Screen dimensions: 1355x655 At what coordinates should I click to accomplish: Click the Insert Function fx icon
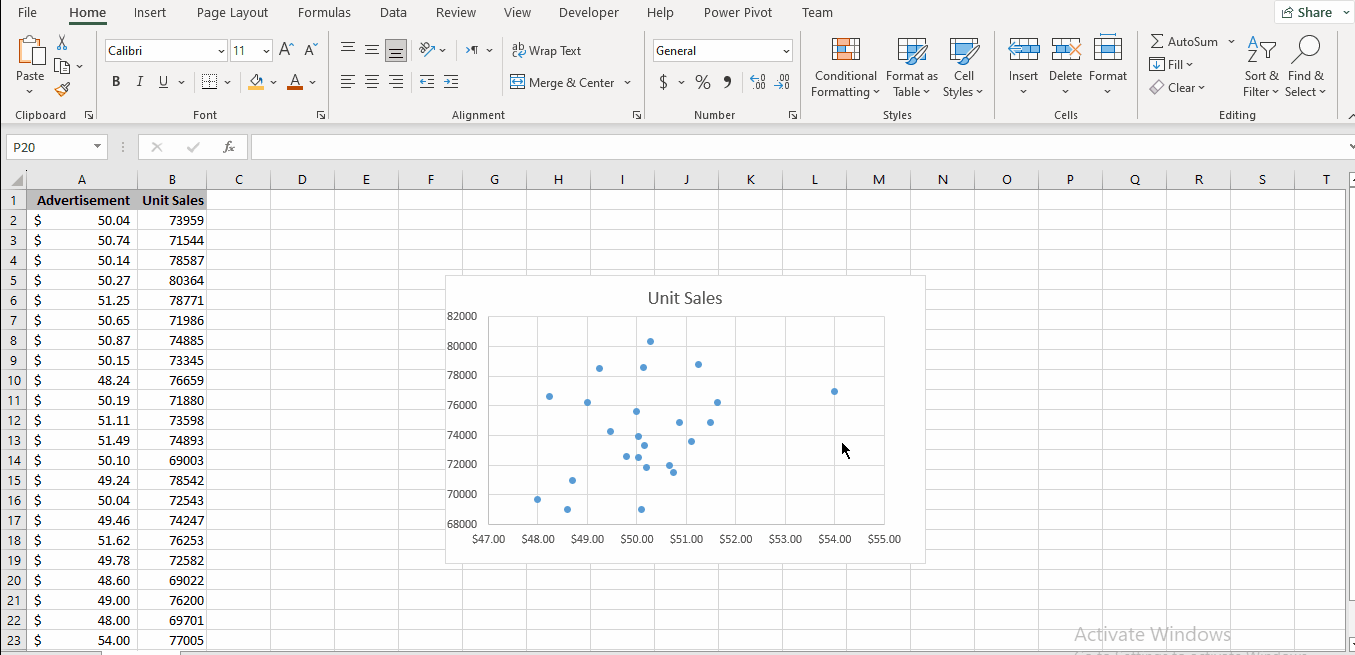(x=229, y=147)
